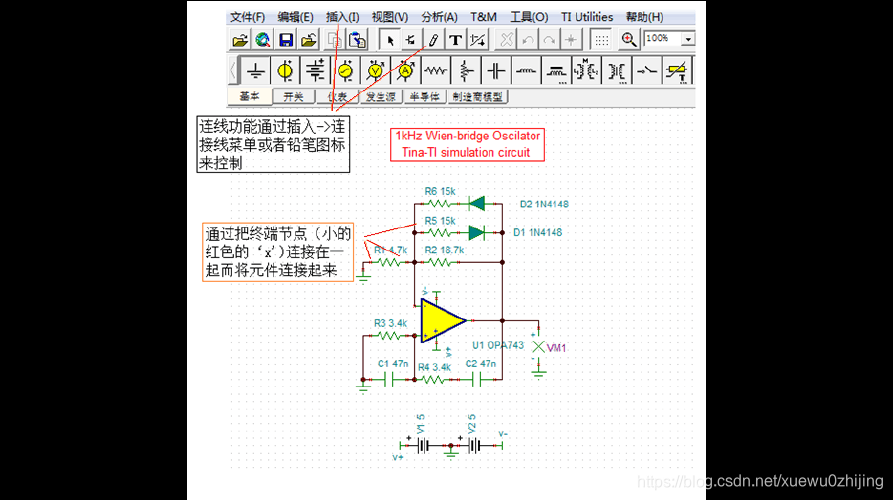Select the VM1 voltage probe

pos(539,347)
